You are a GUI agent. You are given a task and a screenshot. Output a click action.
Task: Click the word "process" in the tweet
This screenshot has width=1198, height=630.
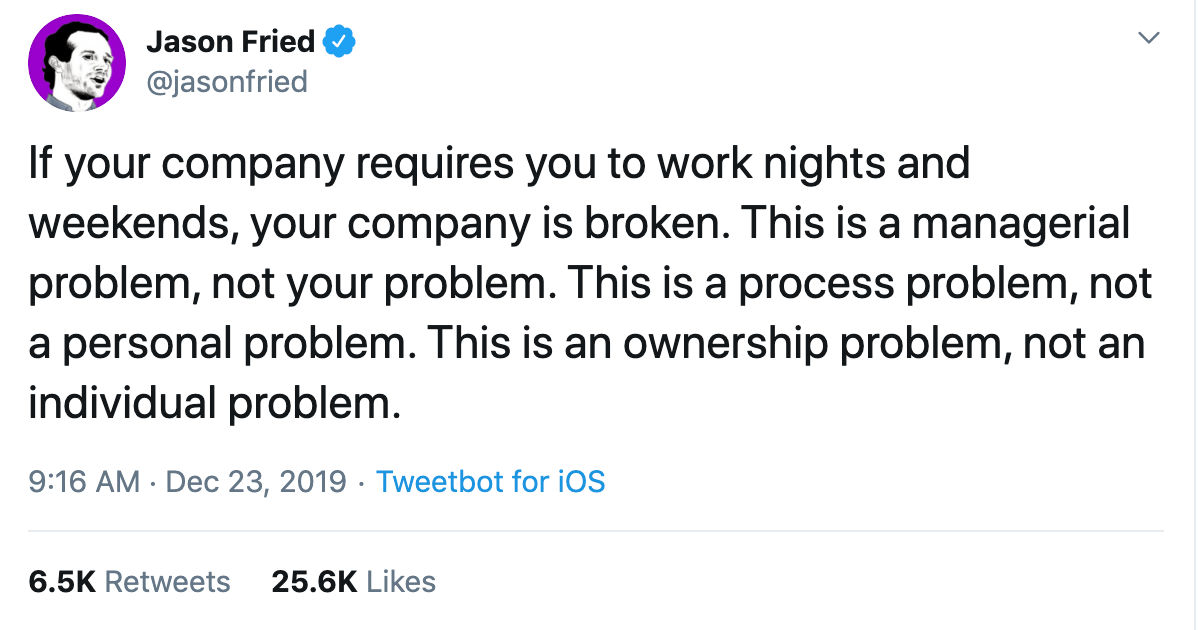(x=815, y=283)
